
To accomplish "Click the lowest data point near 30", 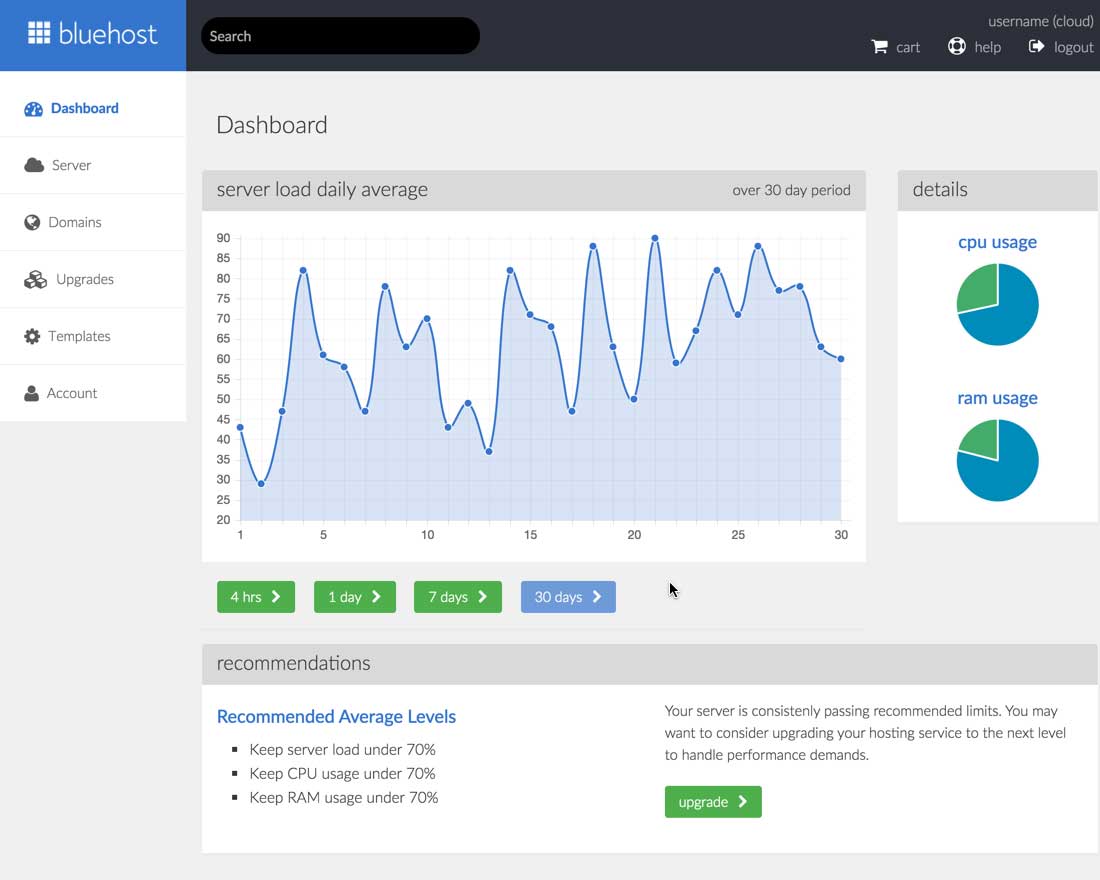I will [261, 484].
